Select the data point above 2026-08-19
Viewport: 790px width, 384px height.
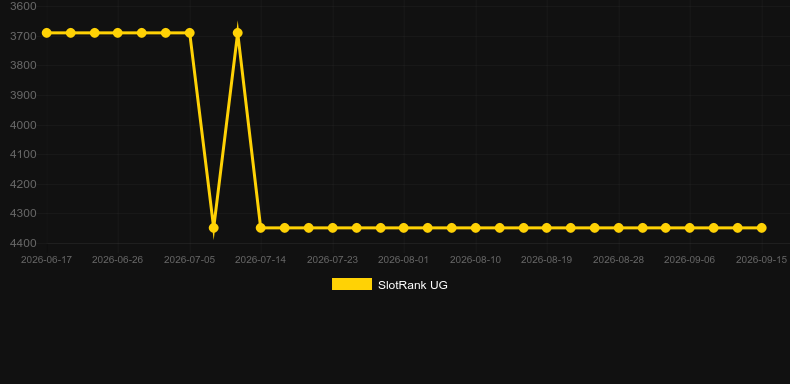(547, 228)
